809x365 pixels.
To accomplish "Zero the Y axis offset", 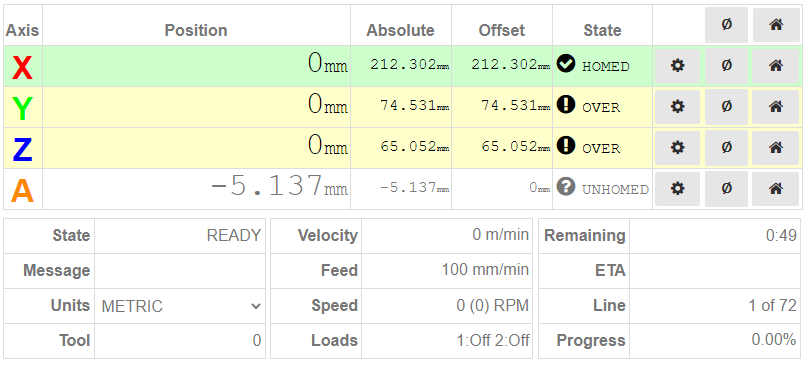I will tap(726, 107).
